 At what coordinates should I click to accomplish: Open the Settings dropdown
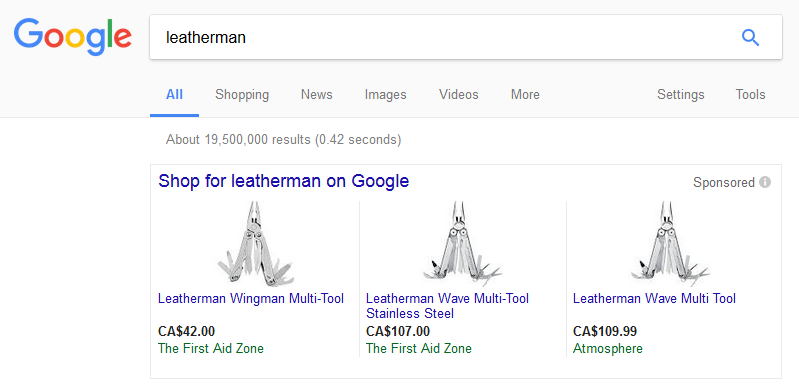(680, 95)
